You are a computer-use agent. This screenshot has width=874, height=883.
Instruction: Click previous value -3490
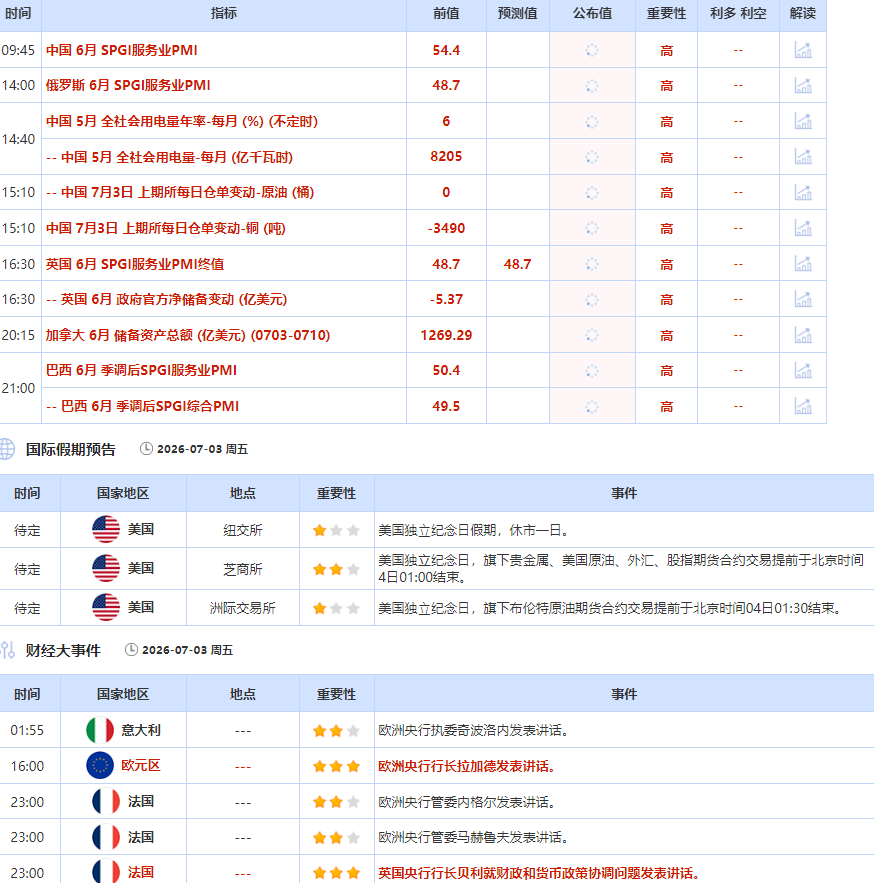[x=446, y=228]
